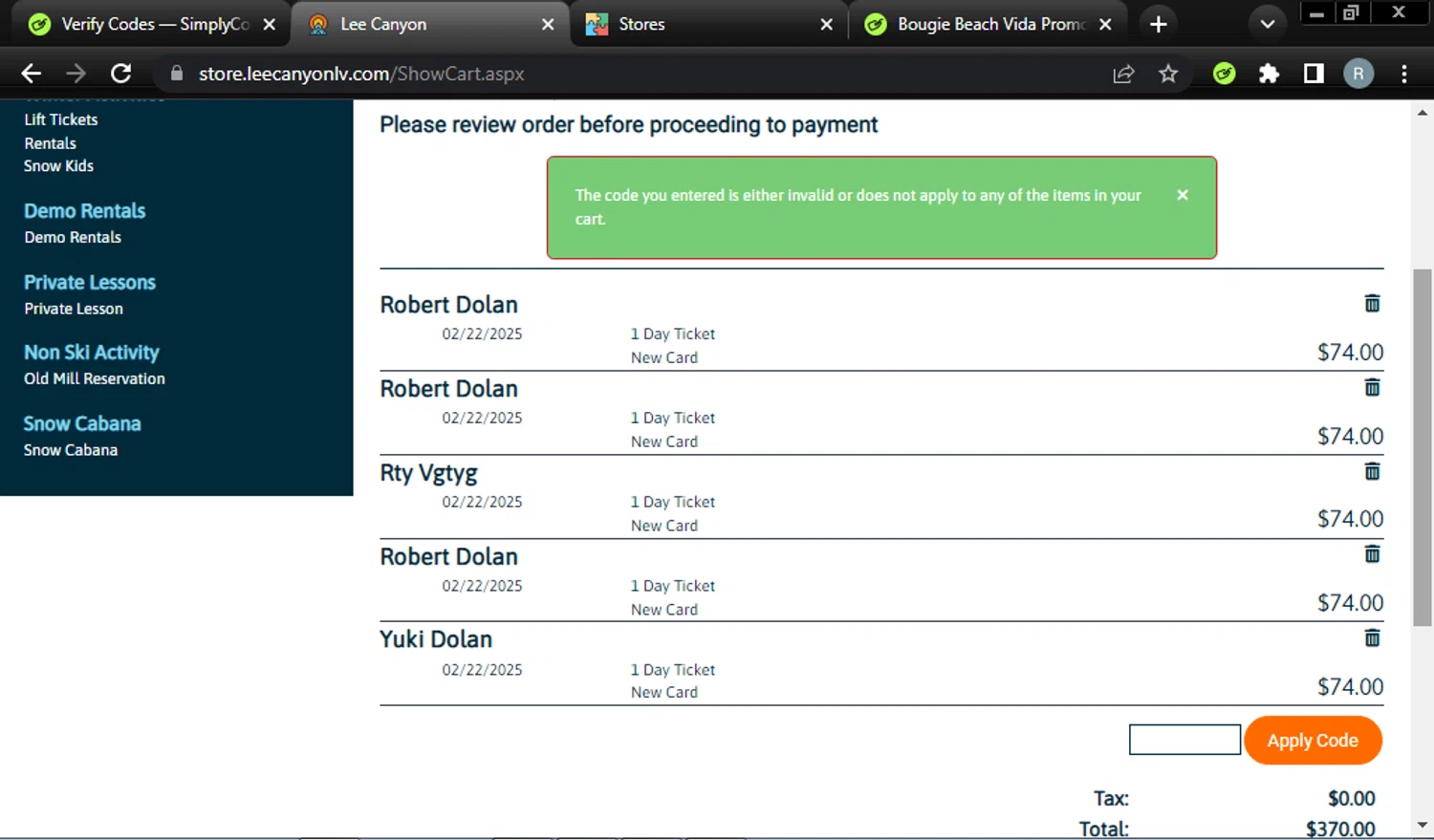Delete Yuki Dolan's ticket via trash icon

pos(1372,637)
